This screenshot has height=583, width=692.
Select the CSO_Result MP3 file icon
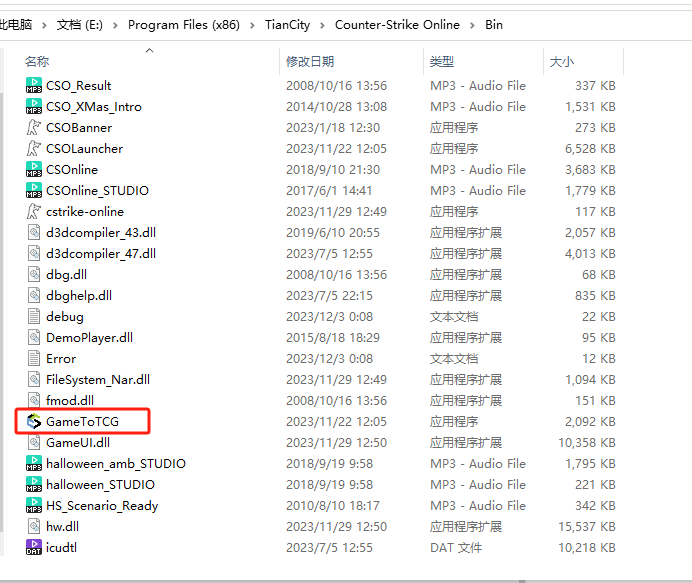pyautogui.click(x=34, y=85)
